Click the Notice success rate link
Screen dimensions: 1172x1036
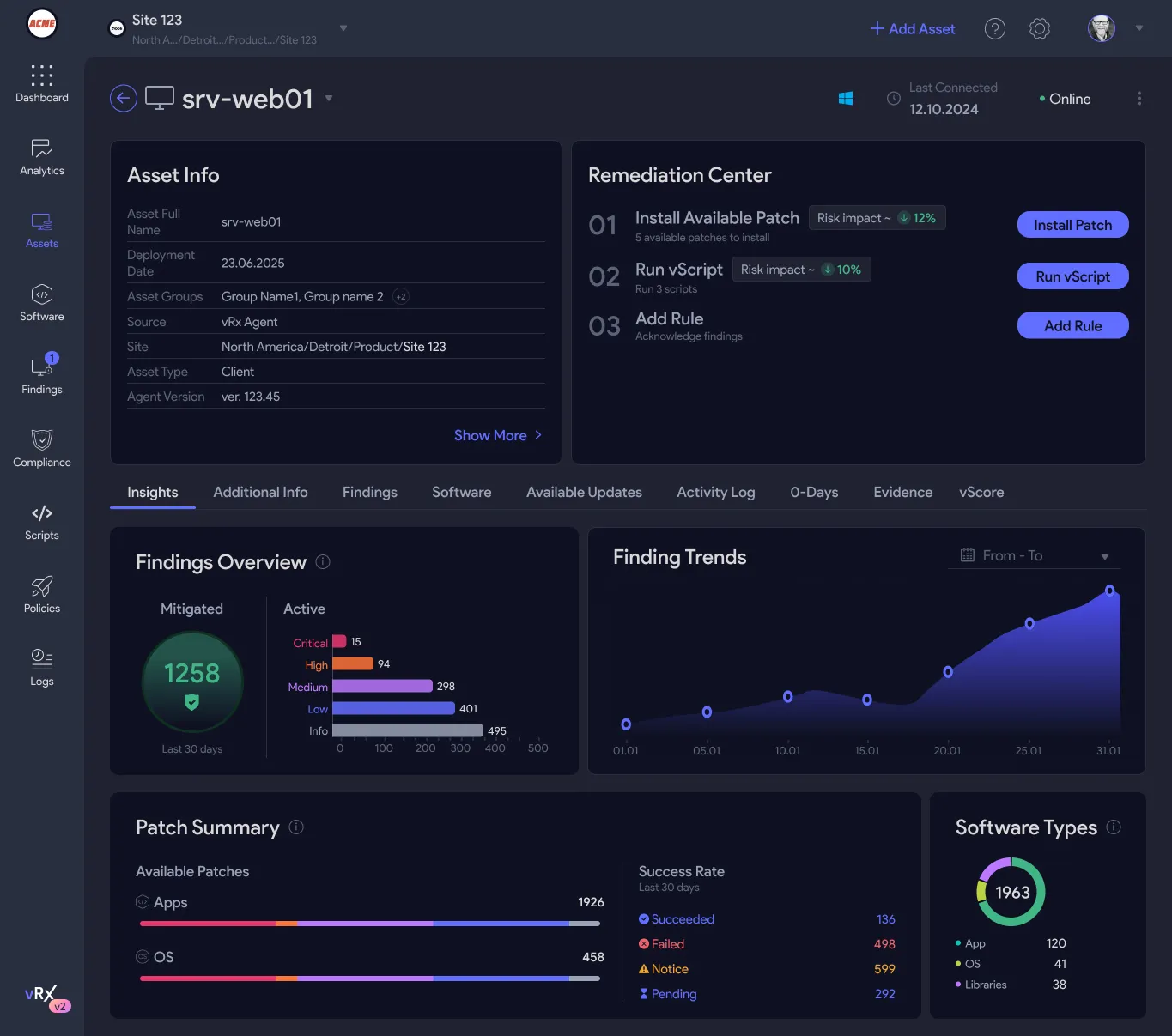[664, 969]
